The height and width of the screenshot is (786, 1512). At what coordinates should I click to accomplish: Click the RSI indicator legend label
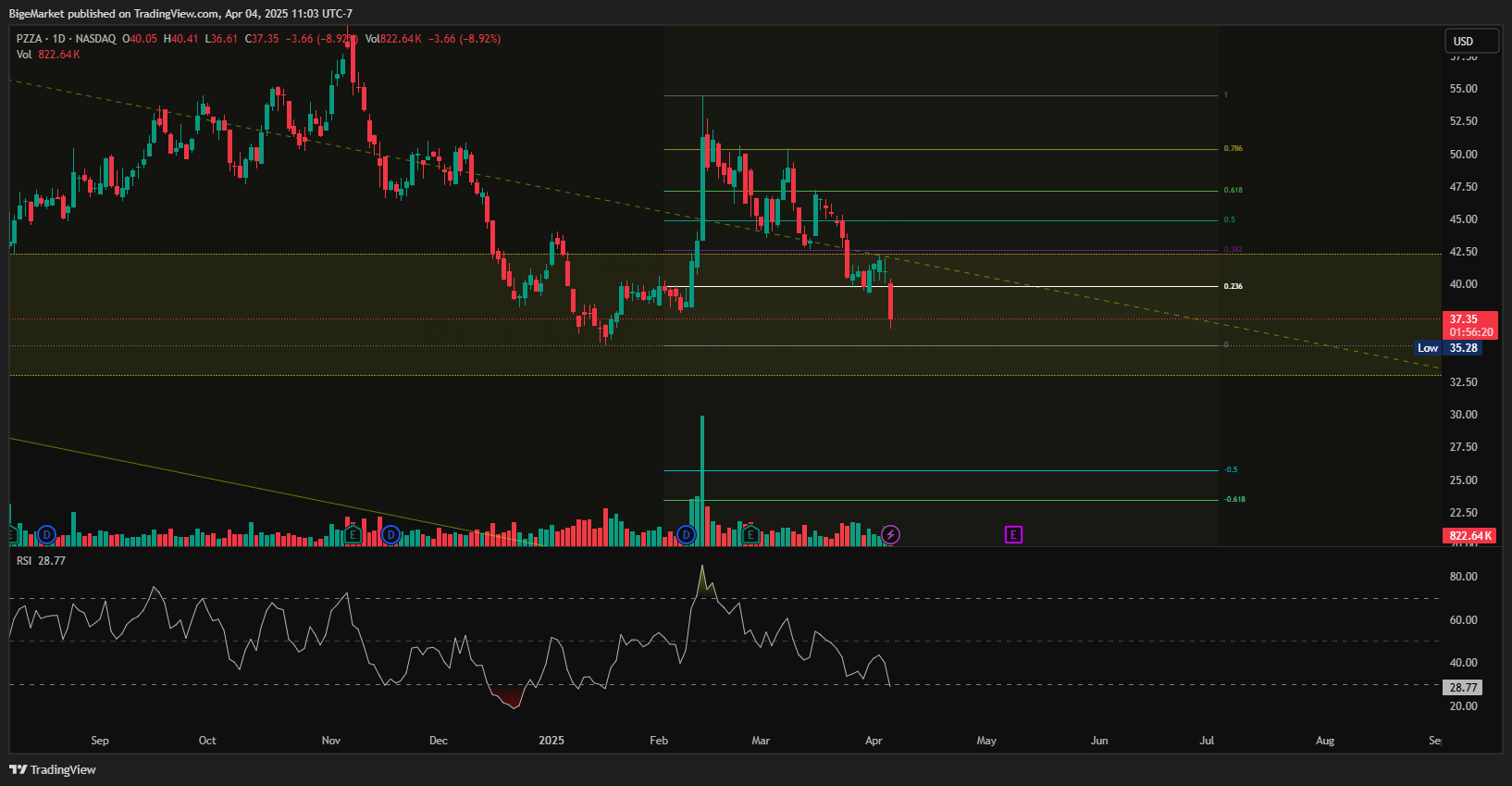tap(24, 561)
